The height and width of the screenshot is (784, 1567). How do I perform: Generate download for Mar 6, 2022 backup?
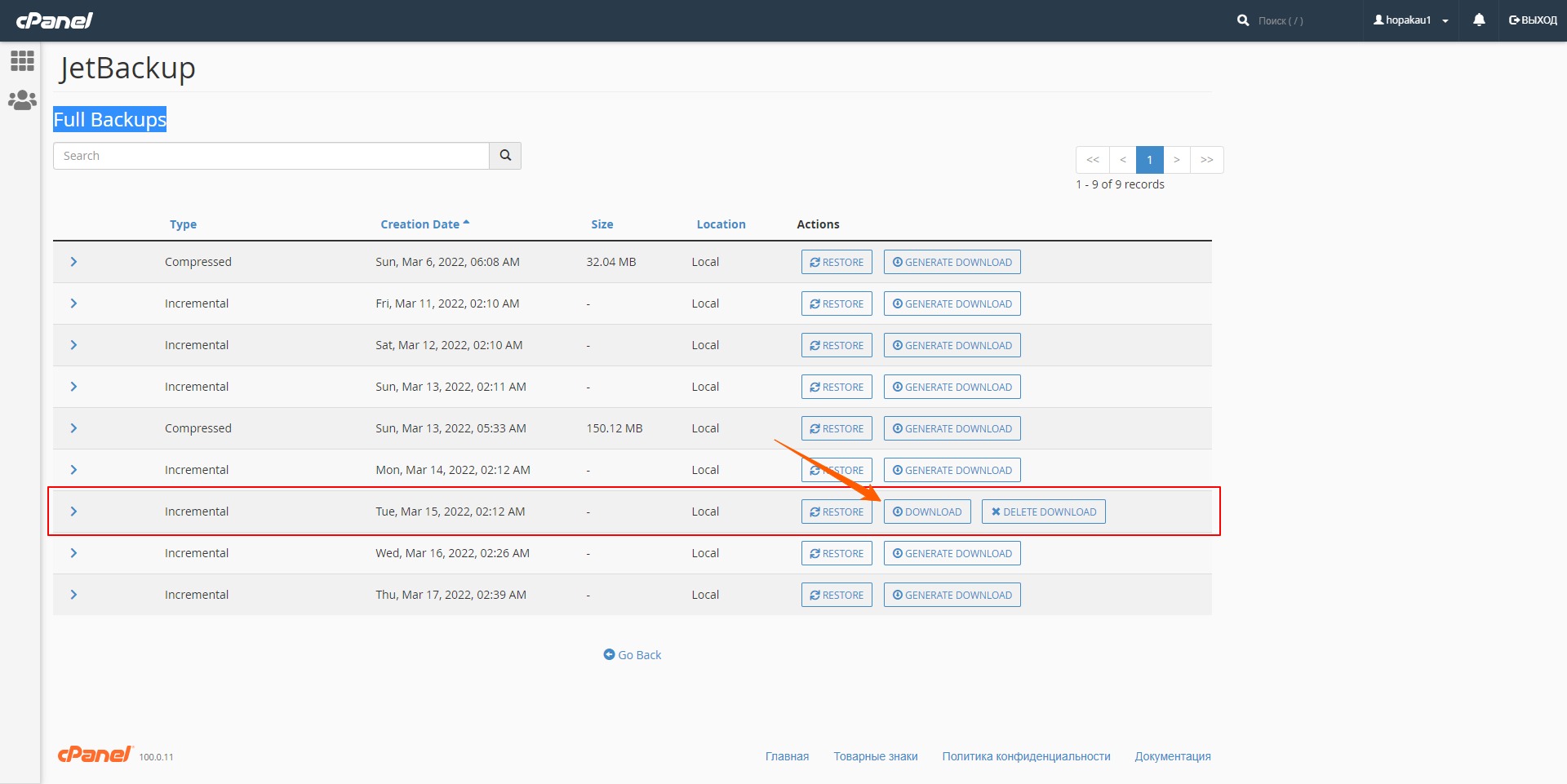pyautogui.click(x=952, y=262)
